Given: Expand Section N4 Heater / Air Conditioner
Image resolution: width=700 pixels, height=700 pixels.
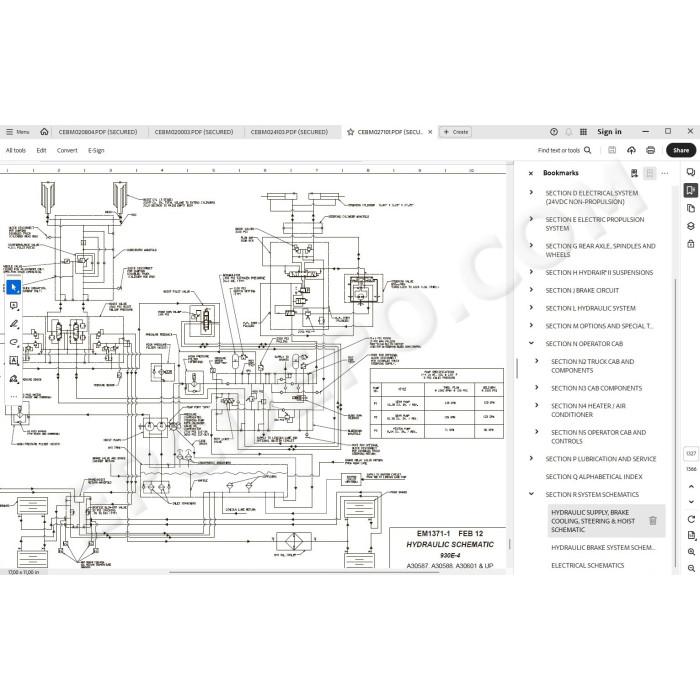Looking at the screenshot, I should 537,405.
